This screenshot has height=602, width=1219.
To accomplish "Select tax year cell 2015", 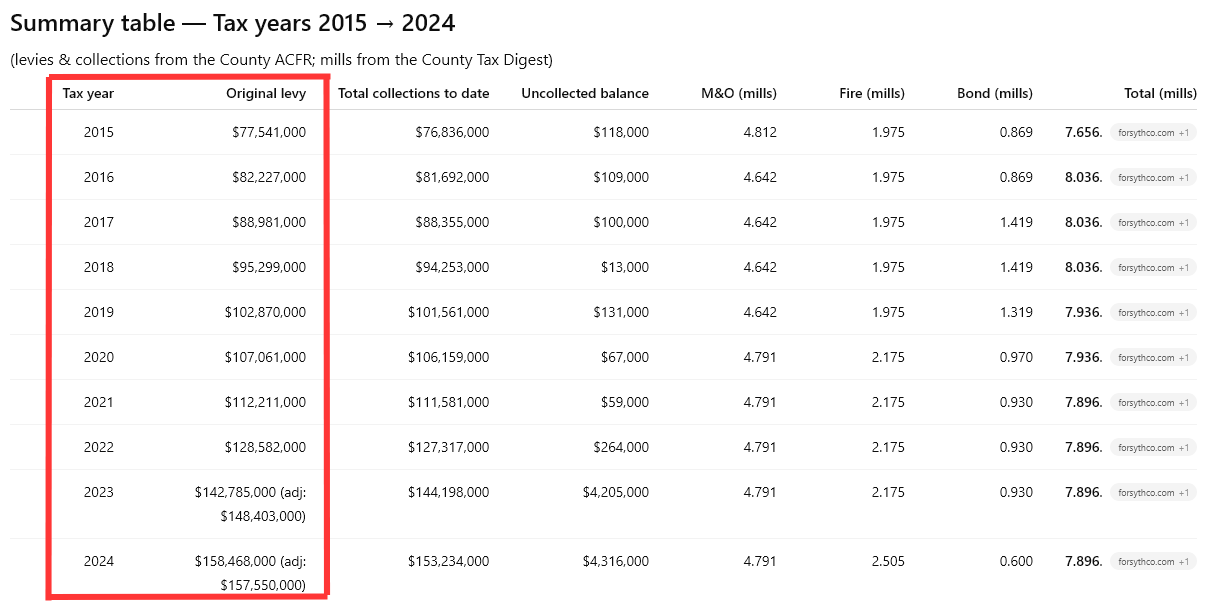I will tap(99, 132).
